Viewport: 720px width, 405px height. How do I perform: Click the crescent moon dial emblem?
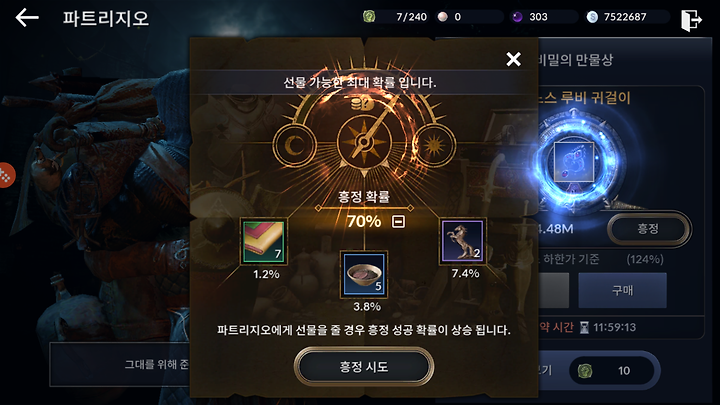pyautogui.click(x=294, y=146)
